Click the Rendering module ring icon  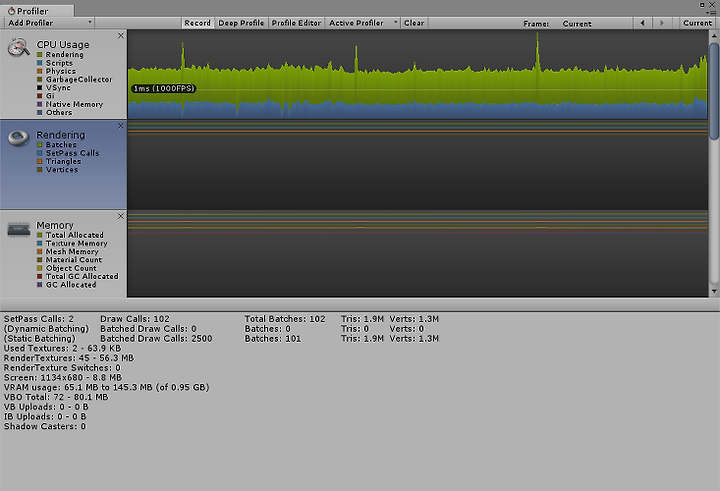[19, 138]
